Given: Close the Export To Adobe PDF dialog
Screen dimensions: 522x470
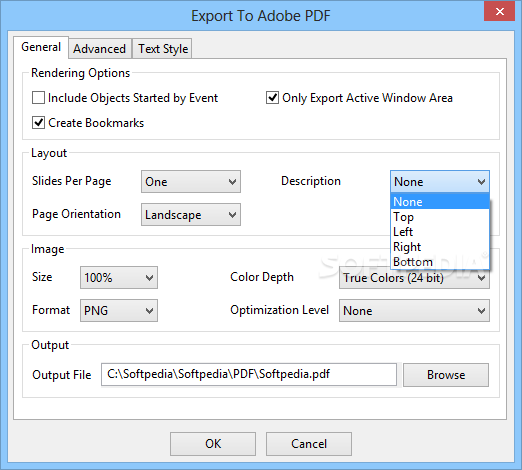Looking at the screenshot, I should pyautogui.click(x=500, y=11).
